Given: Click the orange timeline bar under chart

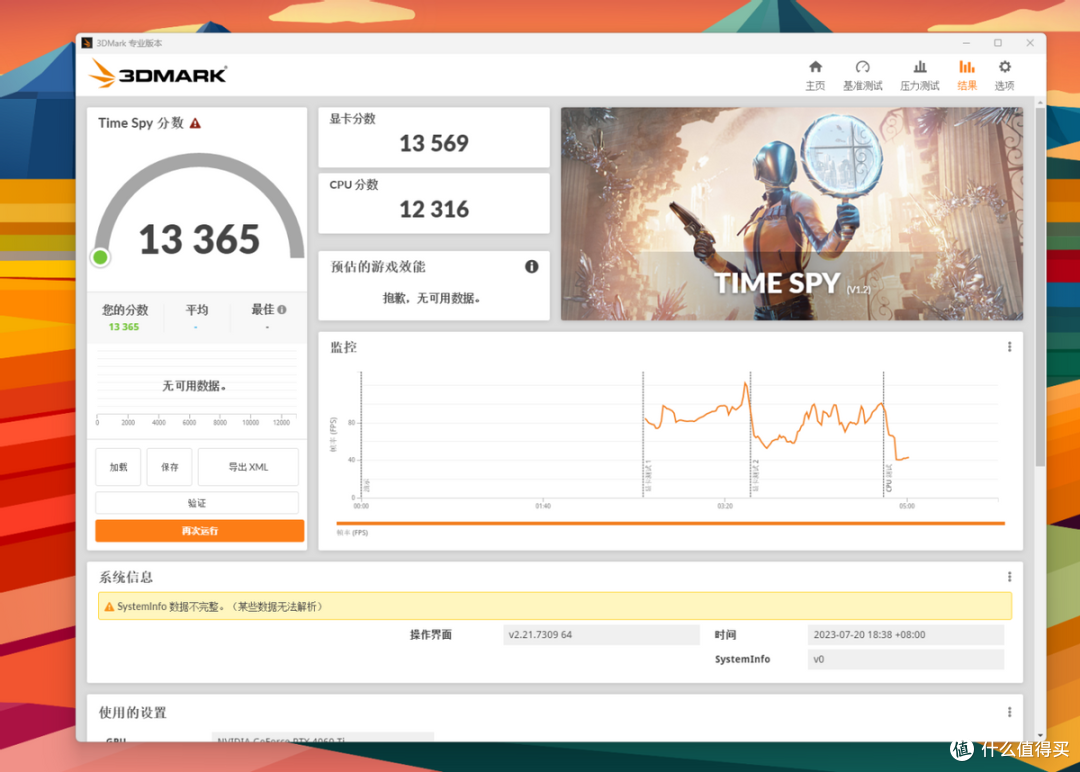Looking at the screenshot, I should pyautogui.click(x=670, y=523).
